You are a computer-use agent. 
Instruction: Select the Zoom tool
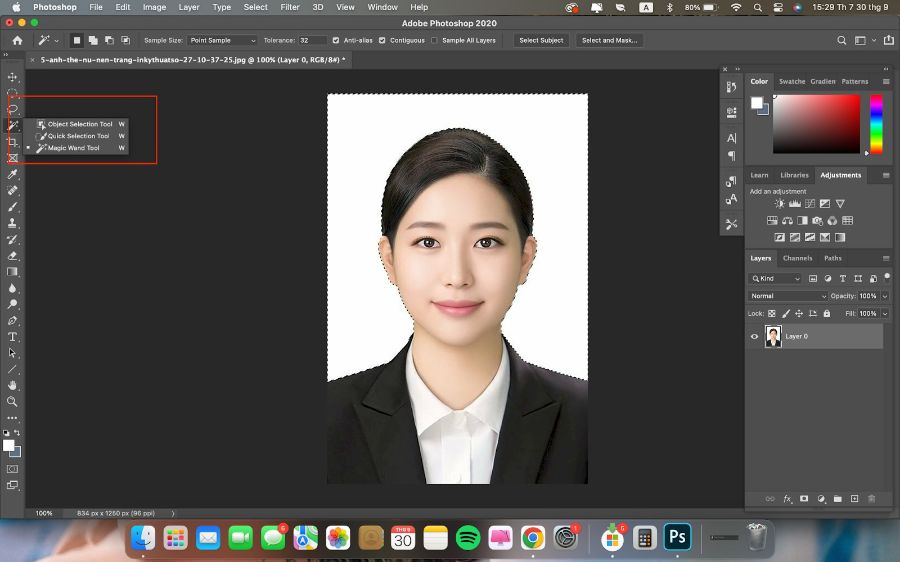coord(12,401)
